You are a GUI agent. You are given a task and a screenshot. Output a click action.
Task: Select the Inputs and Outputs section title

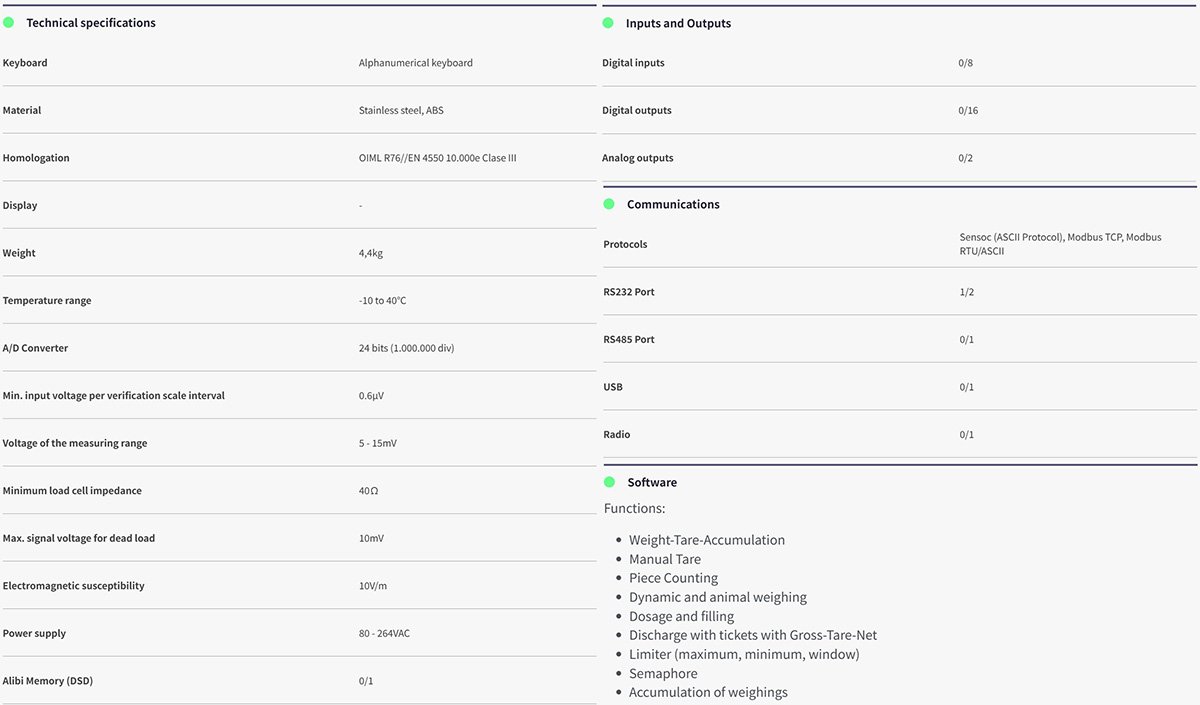[x=678, y=23]
